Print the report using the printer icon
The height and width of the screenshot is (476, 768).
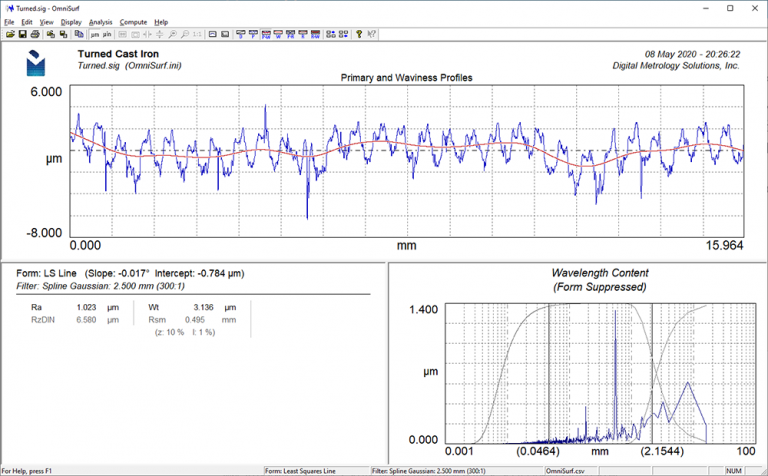(x=35, y=34)
